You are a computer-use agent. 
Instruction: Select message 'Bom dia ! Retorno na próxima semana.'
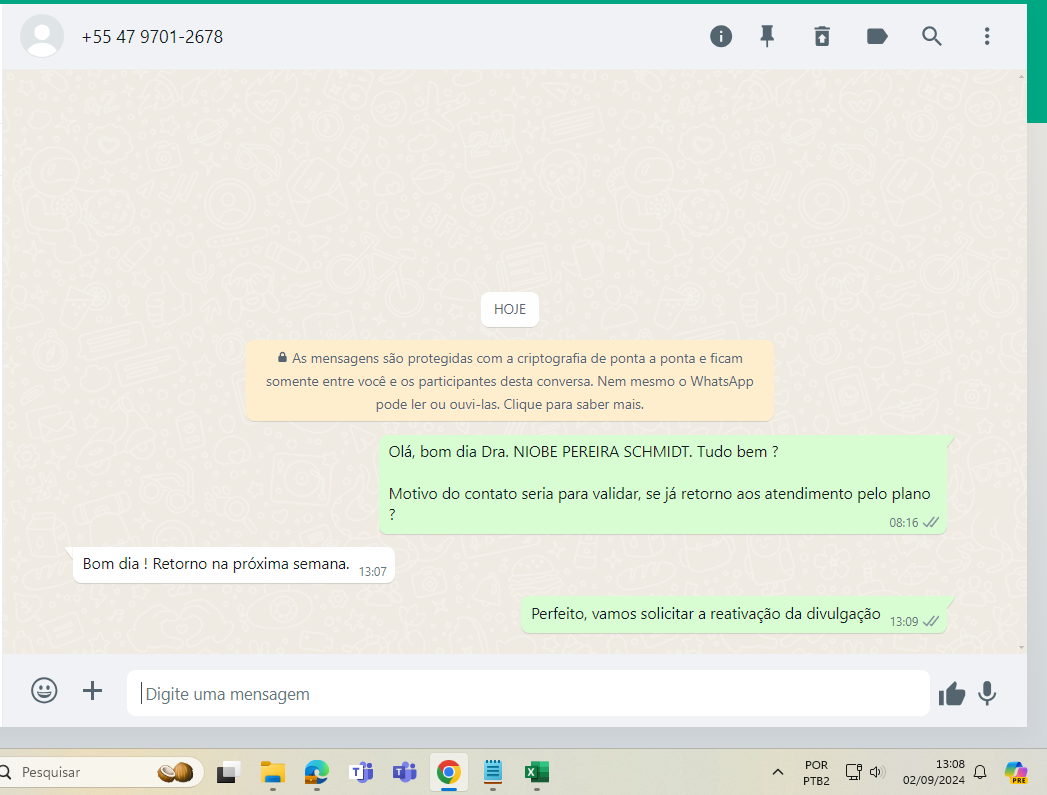coord(234,565)
